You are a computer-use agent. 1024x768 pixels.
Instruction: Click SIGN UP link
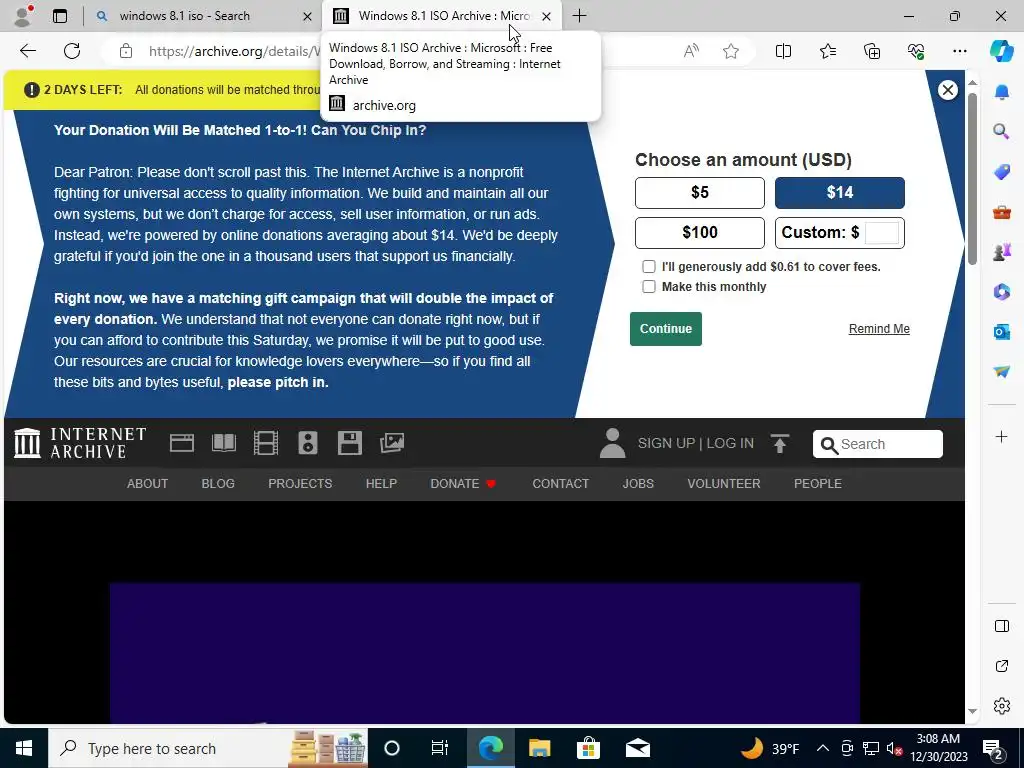(666, 443)
